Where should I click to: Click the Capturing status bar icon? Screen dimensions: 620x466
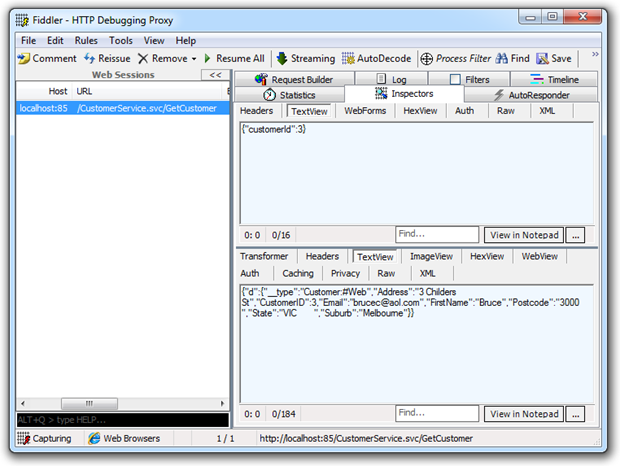(23, 438)
